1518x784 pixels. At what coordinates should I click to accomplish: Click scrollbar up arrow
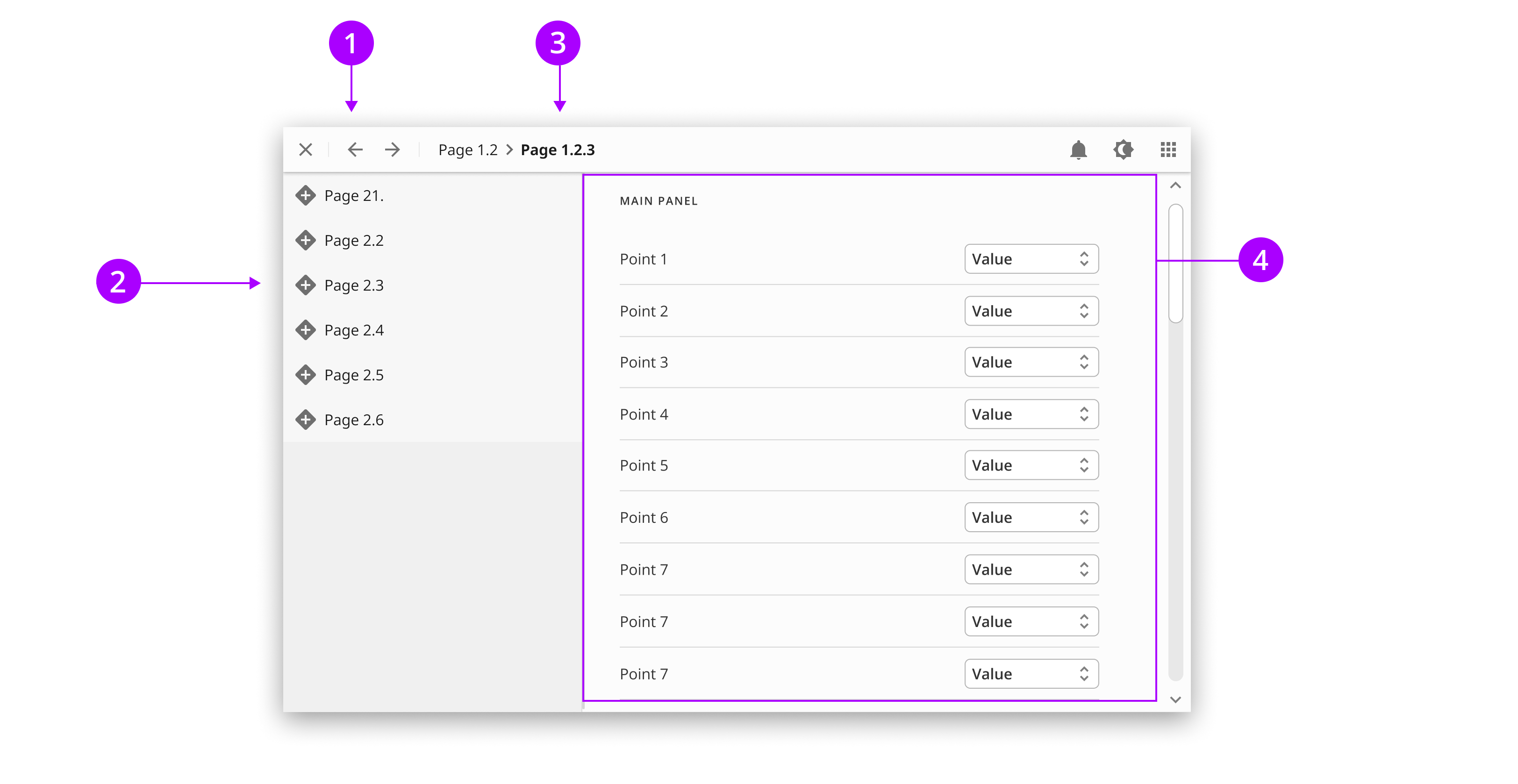pyautogui.click(x=1175, y=185)
